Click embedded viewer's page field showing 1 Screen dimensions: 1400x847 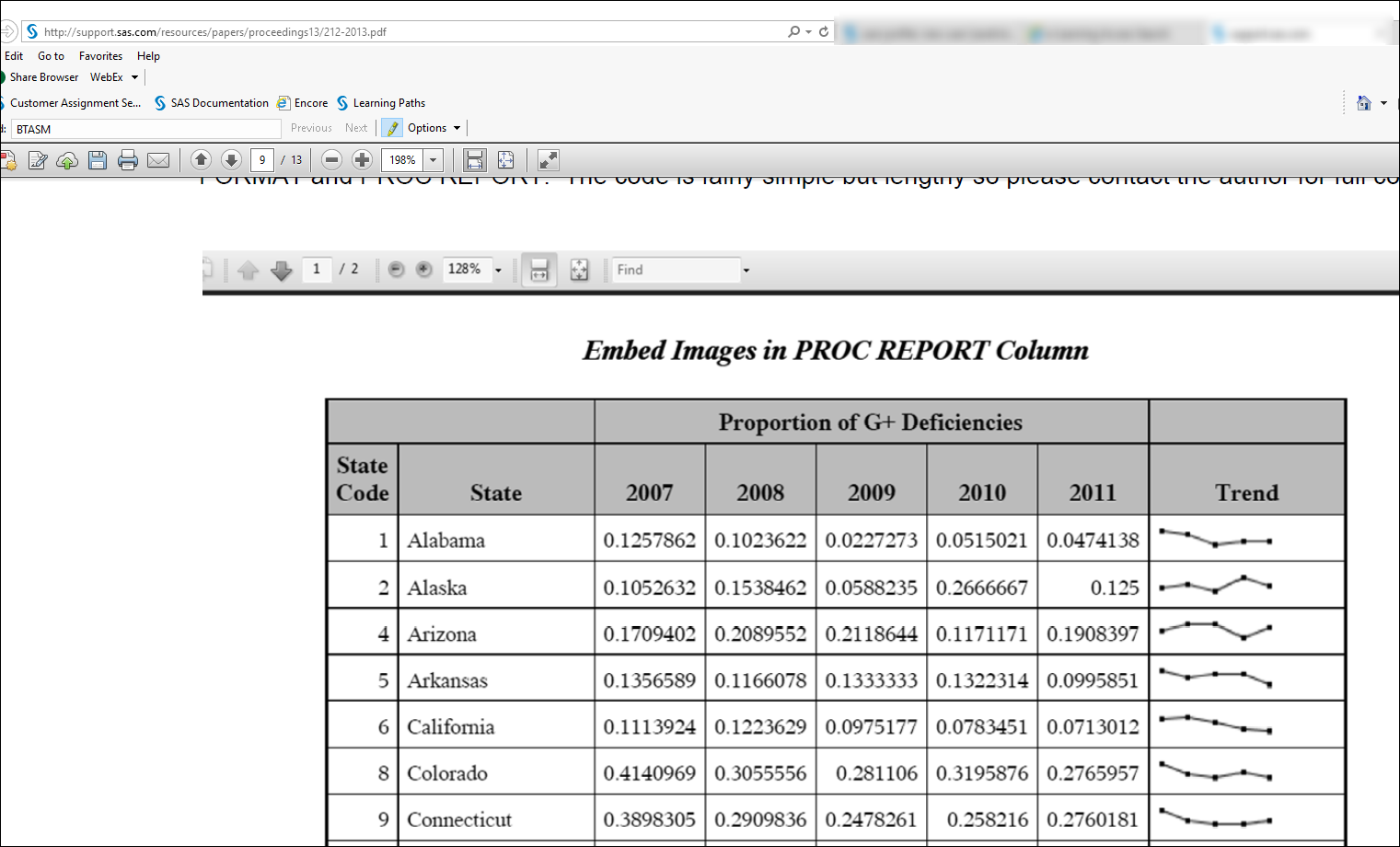[317, 269]
